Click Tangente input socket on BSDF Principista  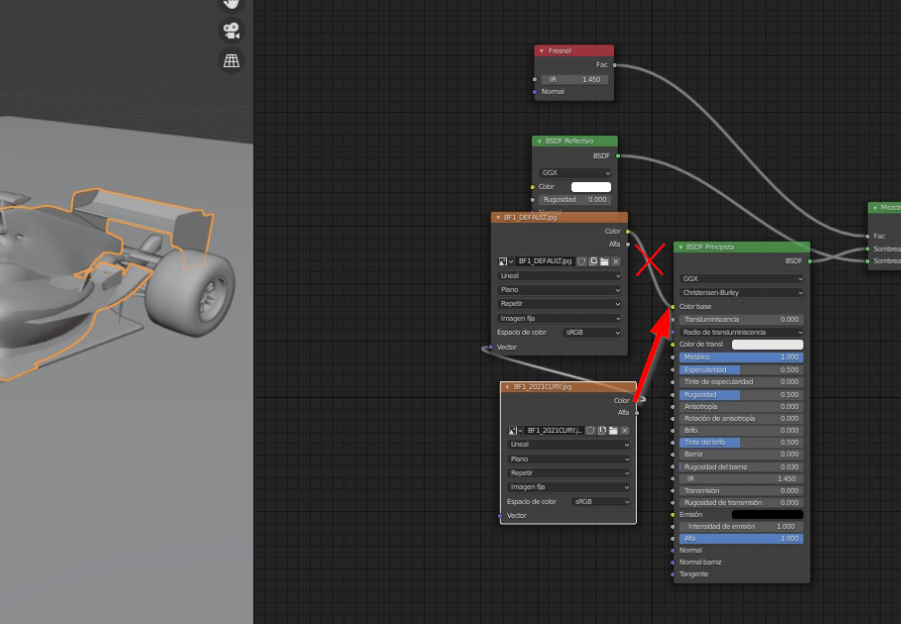tap(673, 574)
